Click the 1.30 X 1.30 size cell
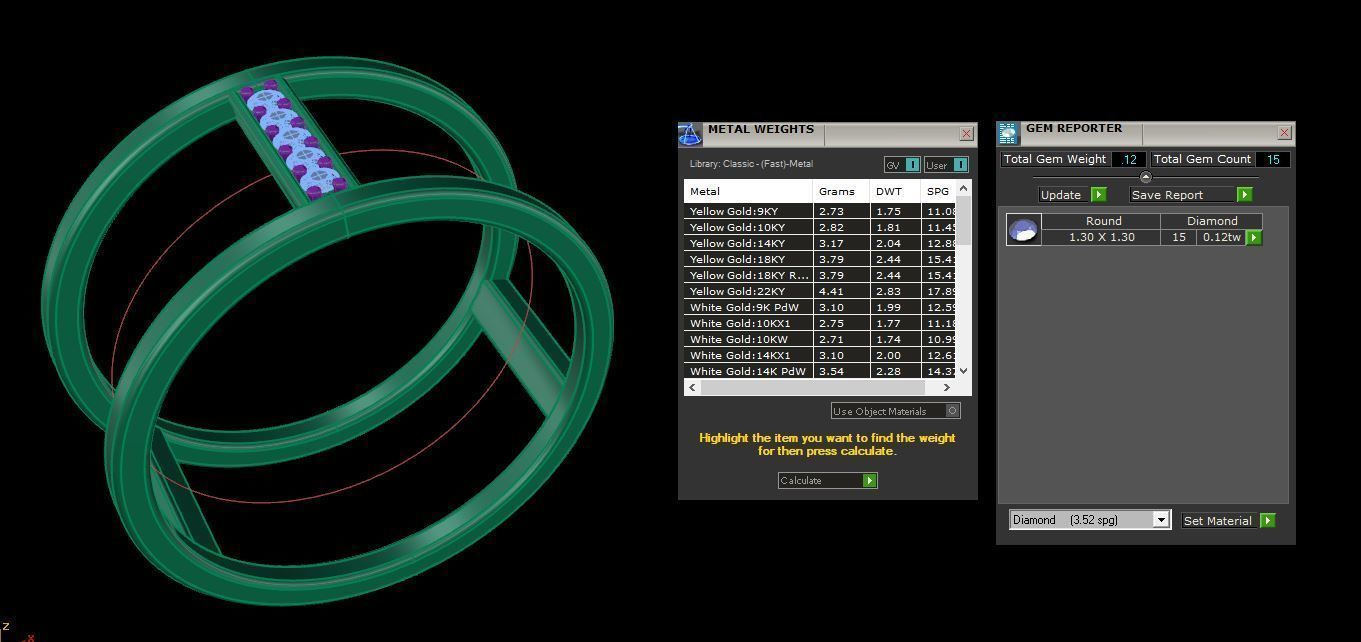Viewport: 1361px width, 642px height. click(x=1103, y=237)
